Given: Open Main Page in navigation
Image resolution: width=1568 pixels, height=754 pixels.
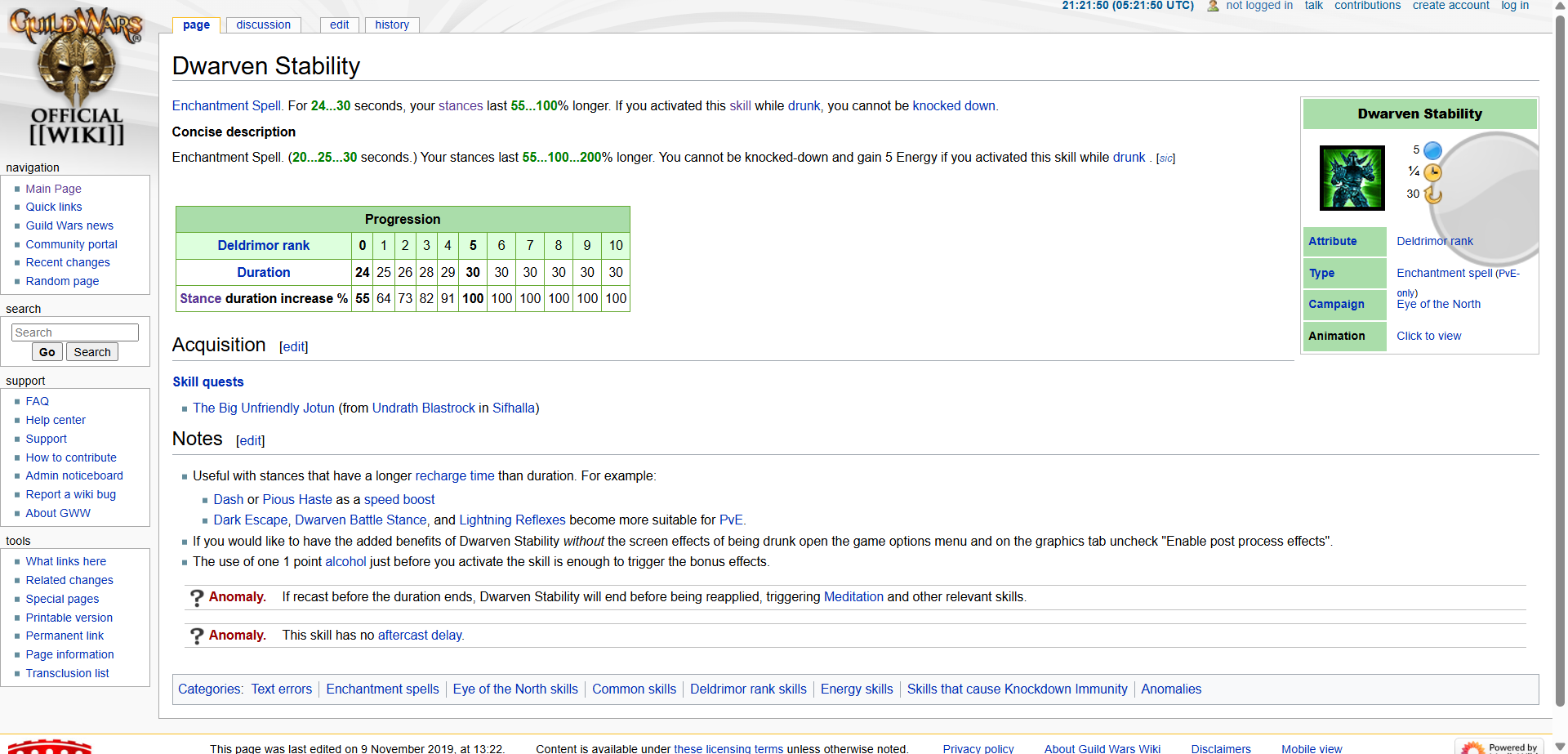Looking at the screenshot, I should [53, 189].
